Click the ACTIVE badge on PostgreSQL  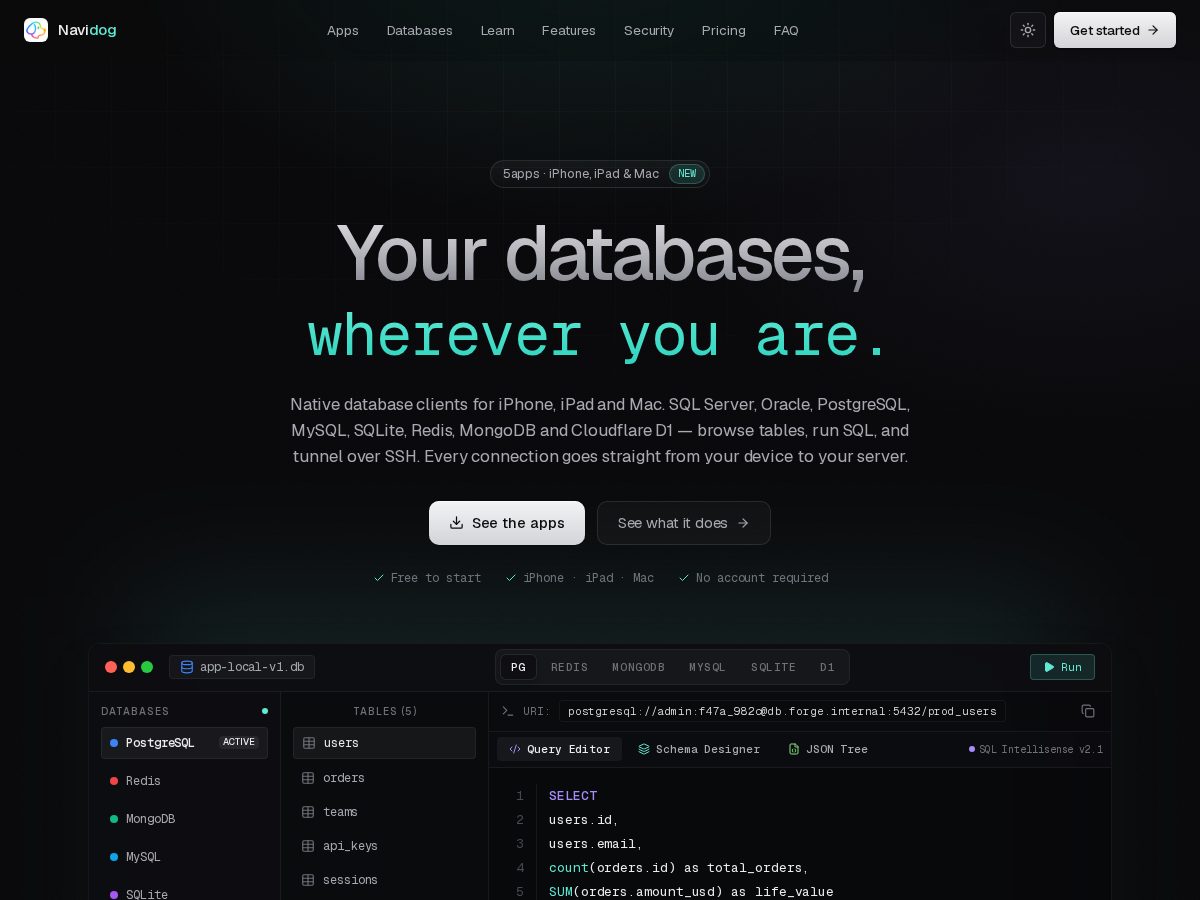click(x=239, y=742)
